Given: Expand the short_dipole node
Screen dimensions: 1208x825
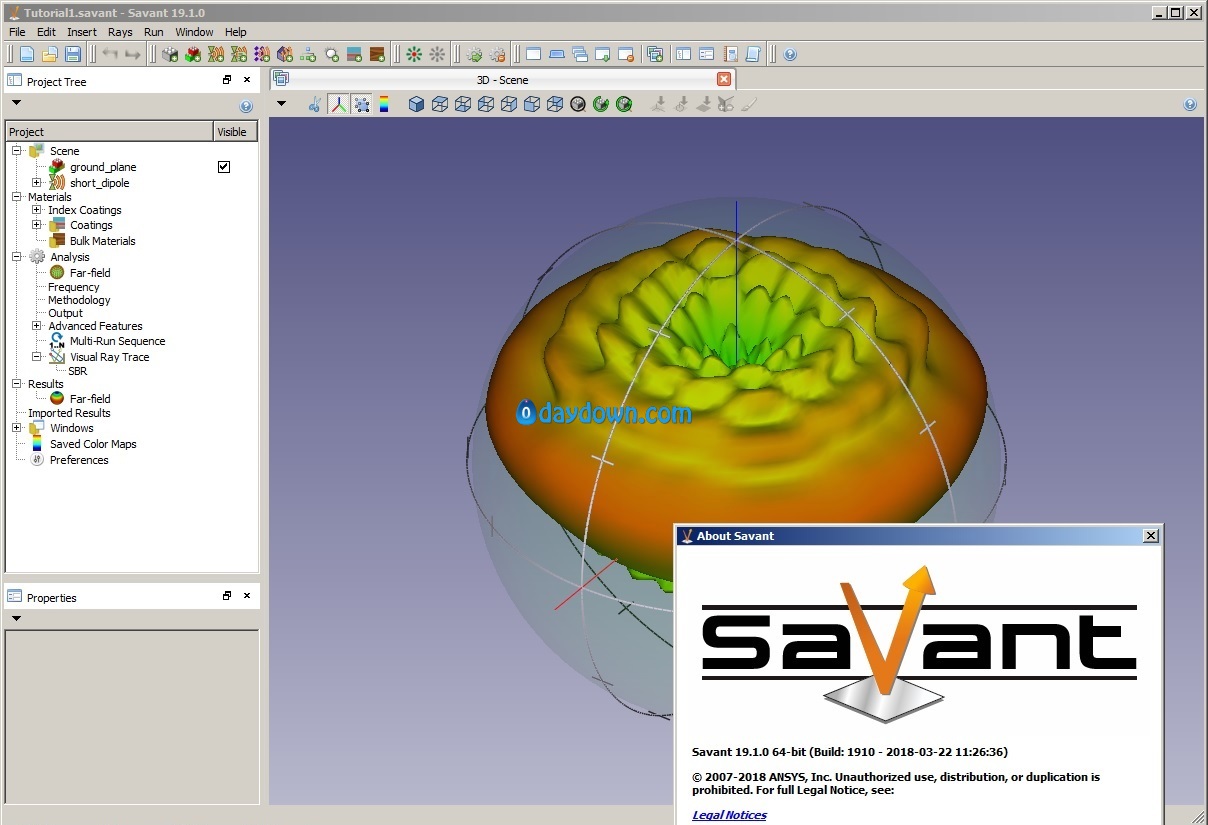Looking at the screenshot, I should tap(37, 183).
